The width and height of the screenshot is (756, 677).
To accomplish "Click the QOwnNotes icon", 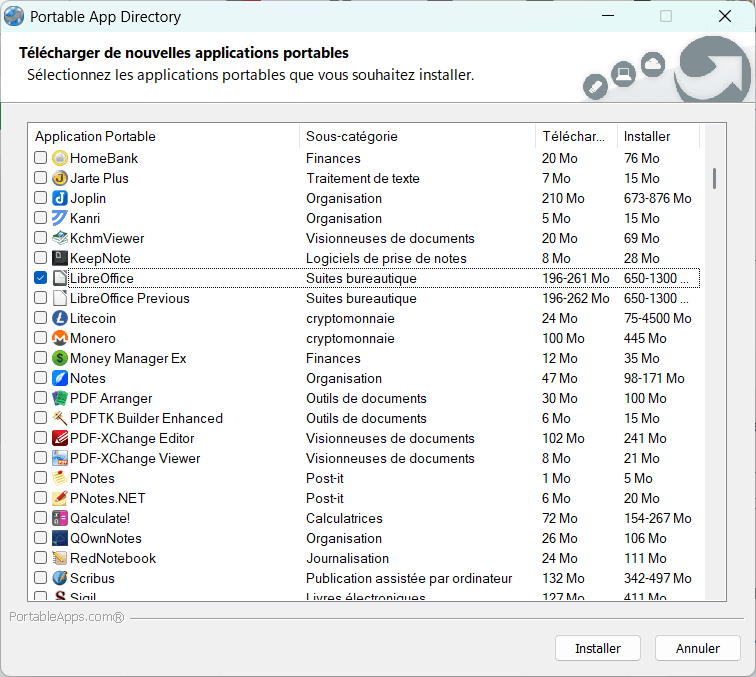I will (x=60, y=538).
